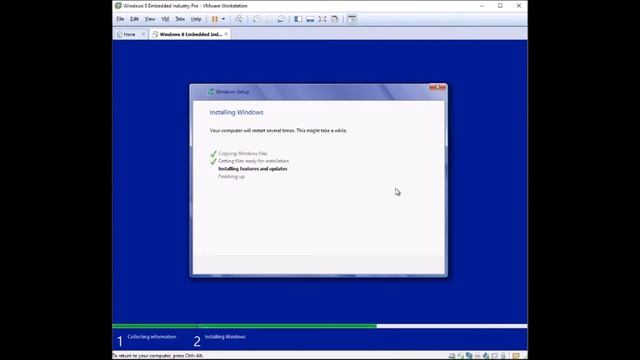The height and width of the screenshot is (360, 640).
Task: Open the Tabs menu
Action: click(180, 19)
